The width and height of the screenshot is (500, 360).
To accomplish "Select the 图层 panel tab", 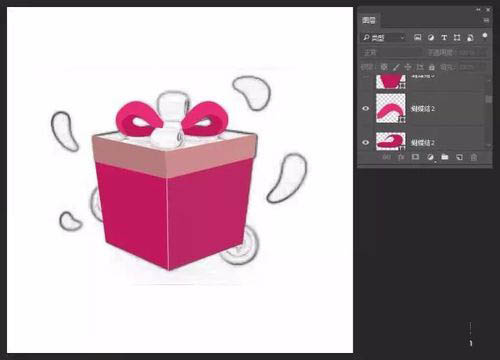I will pos(369,20).
